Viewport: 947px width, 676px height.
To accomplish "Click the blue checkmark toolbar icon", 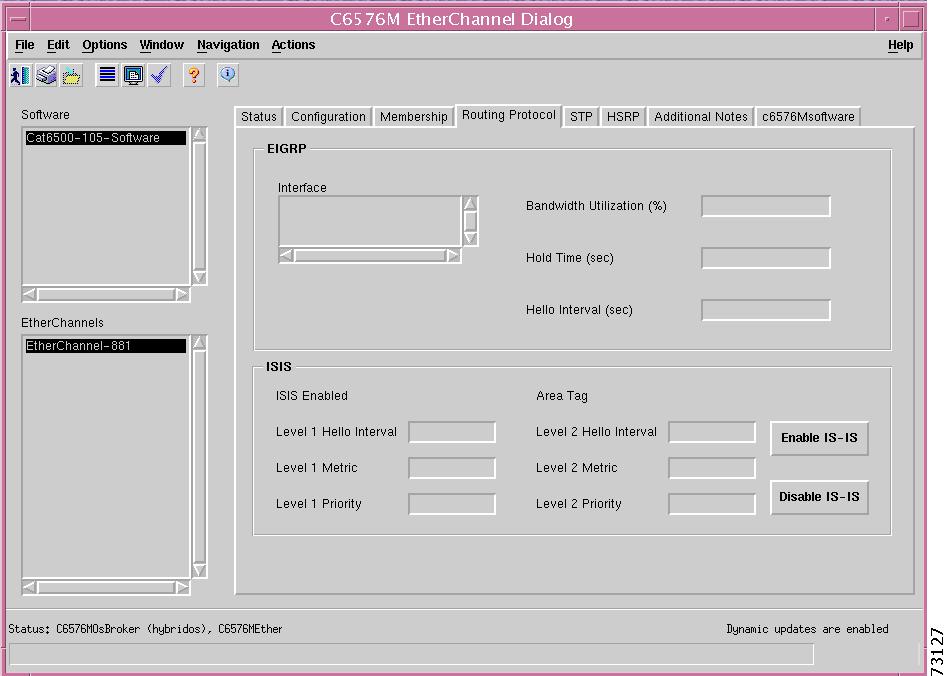I will pos(159,76).
